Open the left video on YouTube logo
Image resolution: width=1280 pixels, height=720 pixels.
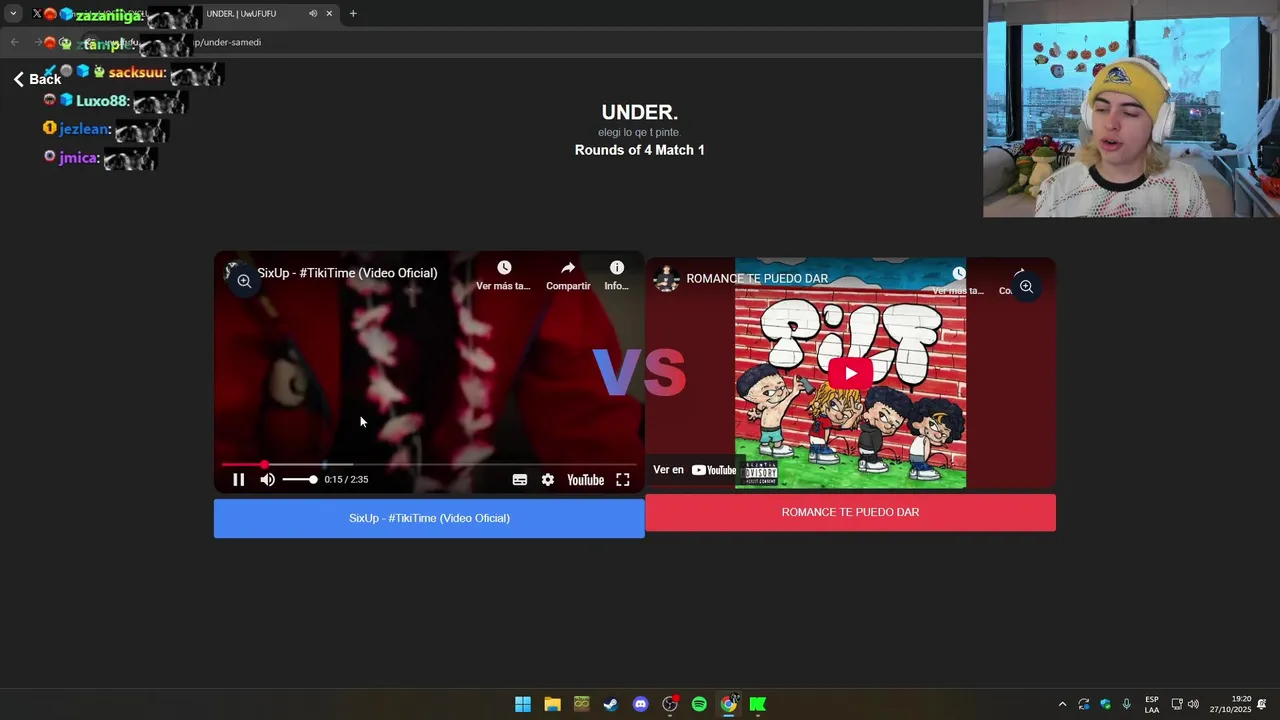[x=585, y=480]
